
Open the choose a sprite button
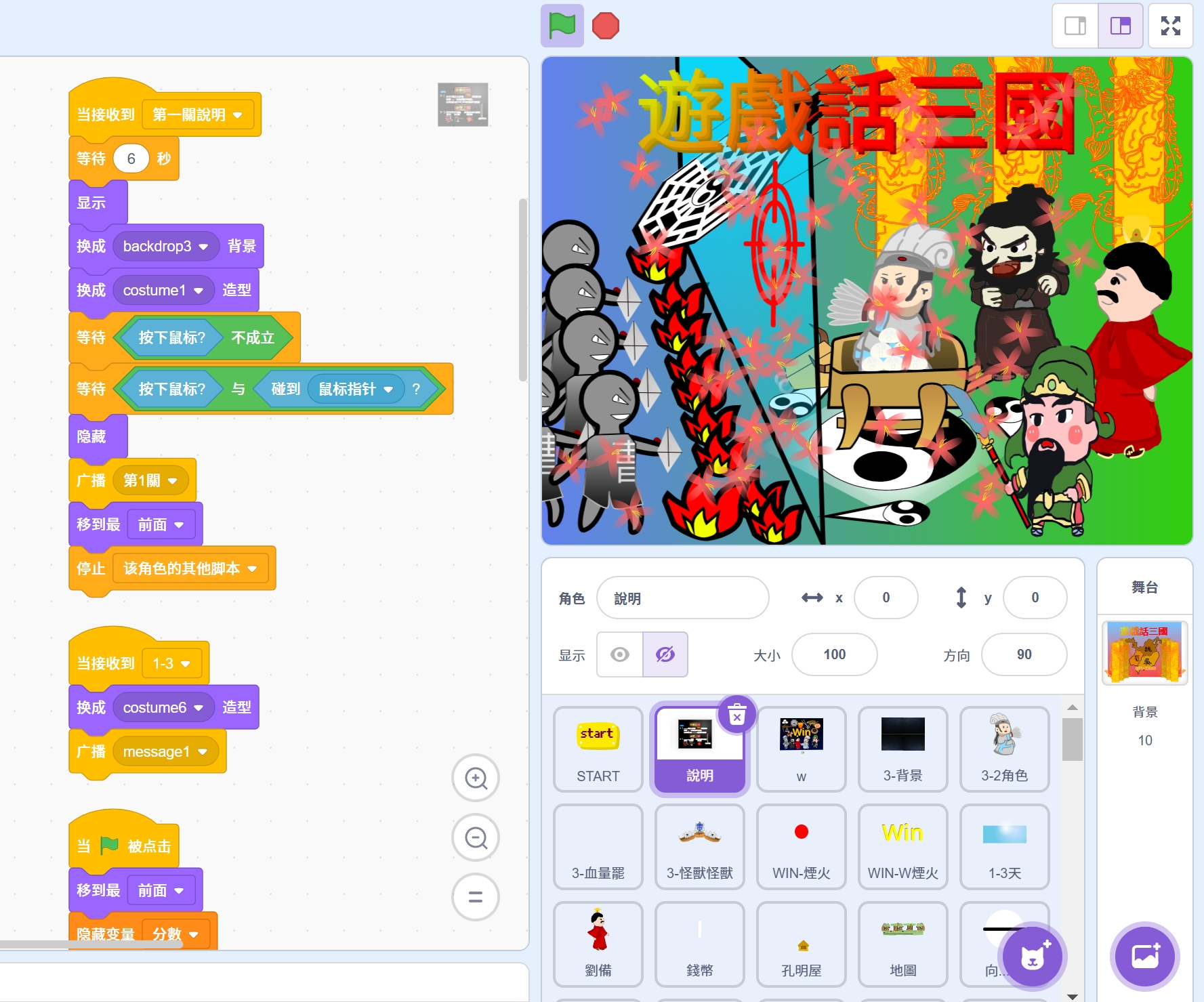pyautogui.click(x=1032, y=957)
